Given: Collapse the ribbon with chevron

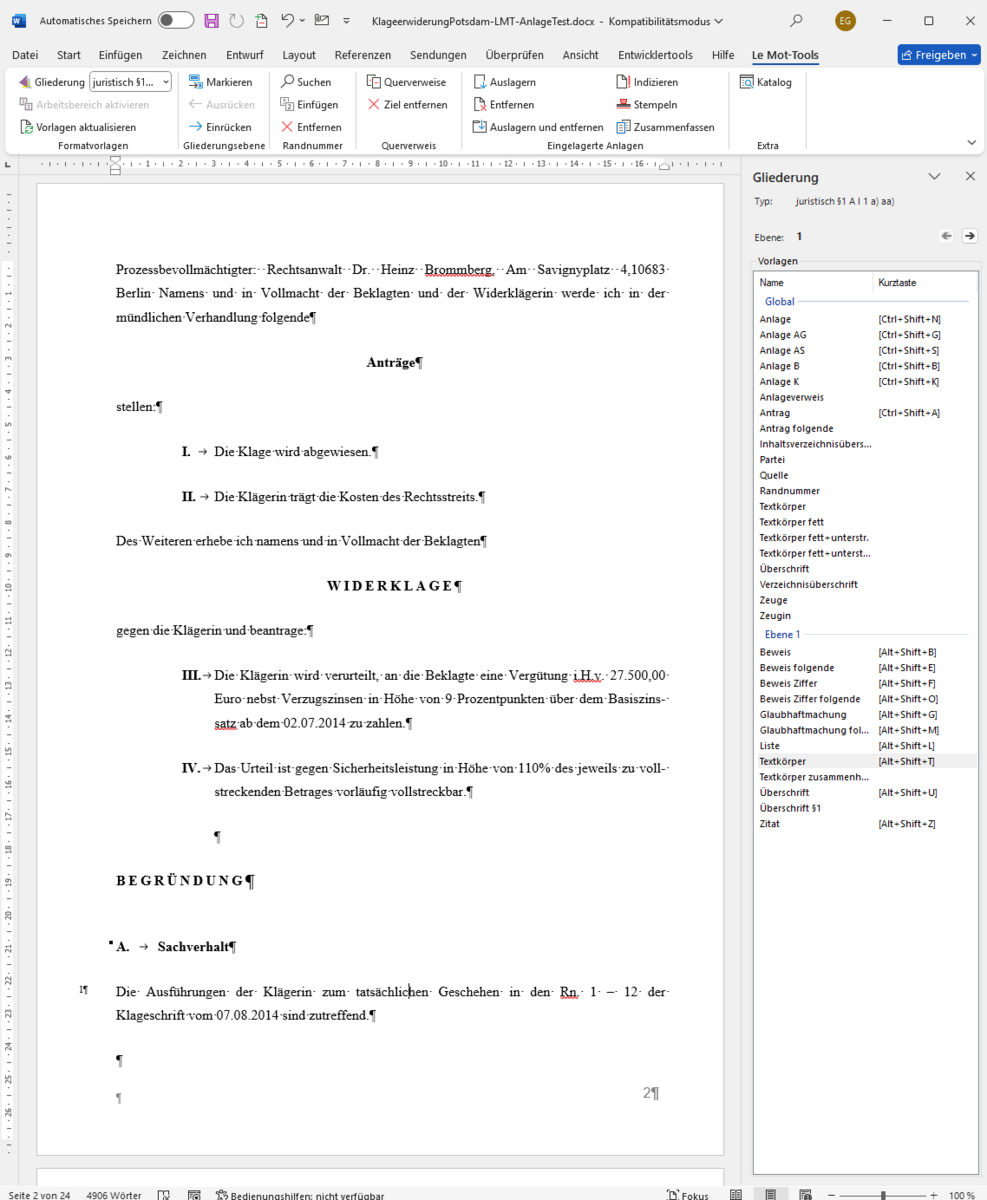Looking at the screenshot, I should [971, 143].
